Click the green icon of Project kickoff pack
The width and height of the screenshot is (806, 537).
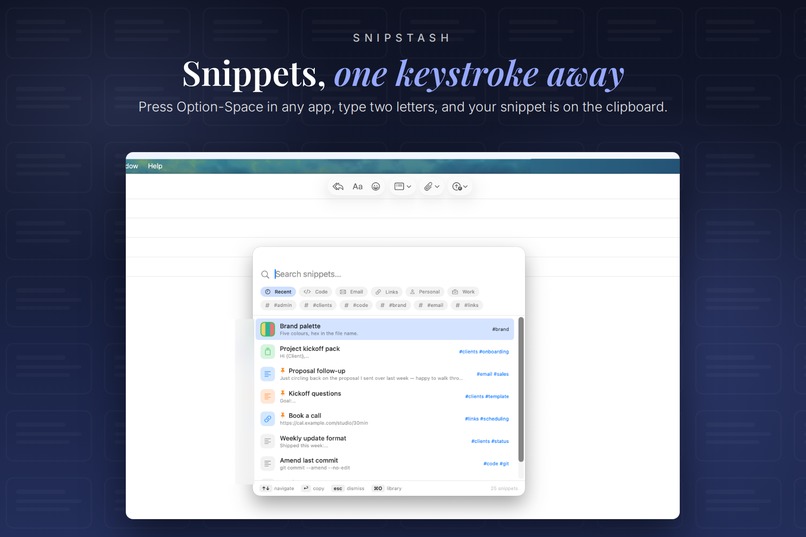267,352
